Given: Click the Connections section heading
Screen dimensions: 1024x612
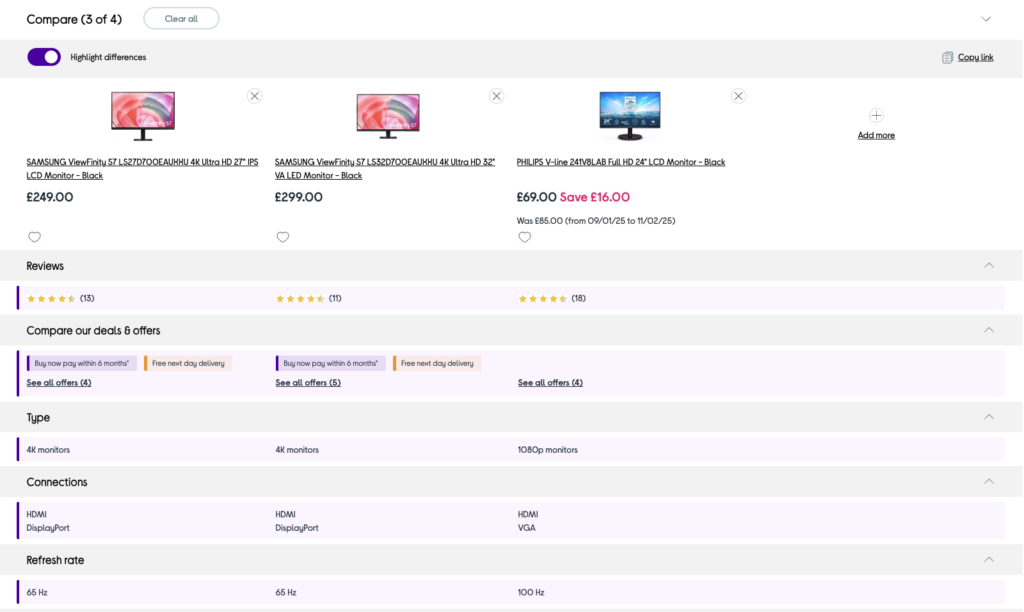Looking at the screenshot, I should pos(57,482).
